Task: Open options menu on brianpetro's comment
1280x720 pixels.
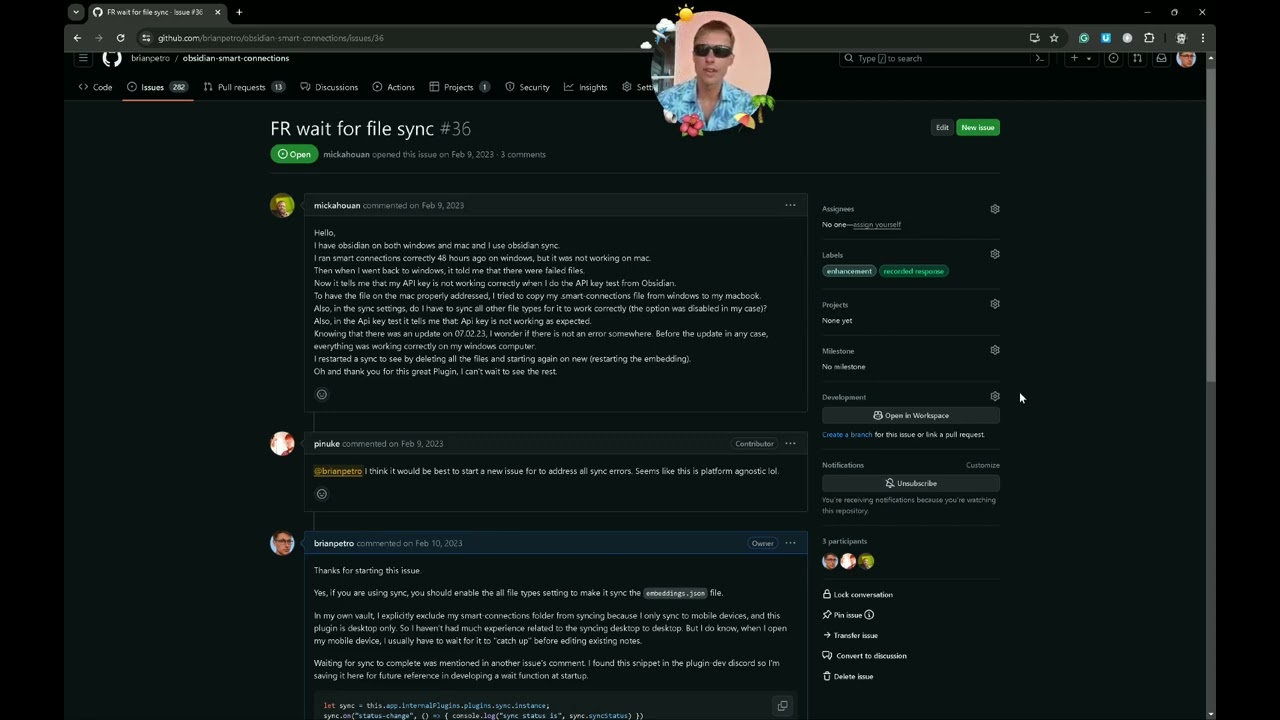Action: (790, 543)
